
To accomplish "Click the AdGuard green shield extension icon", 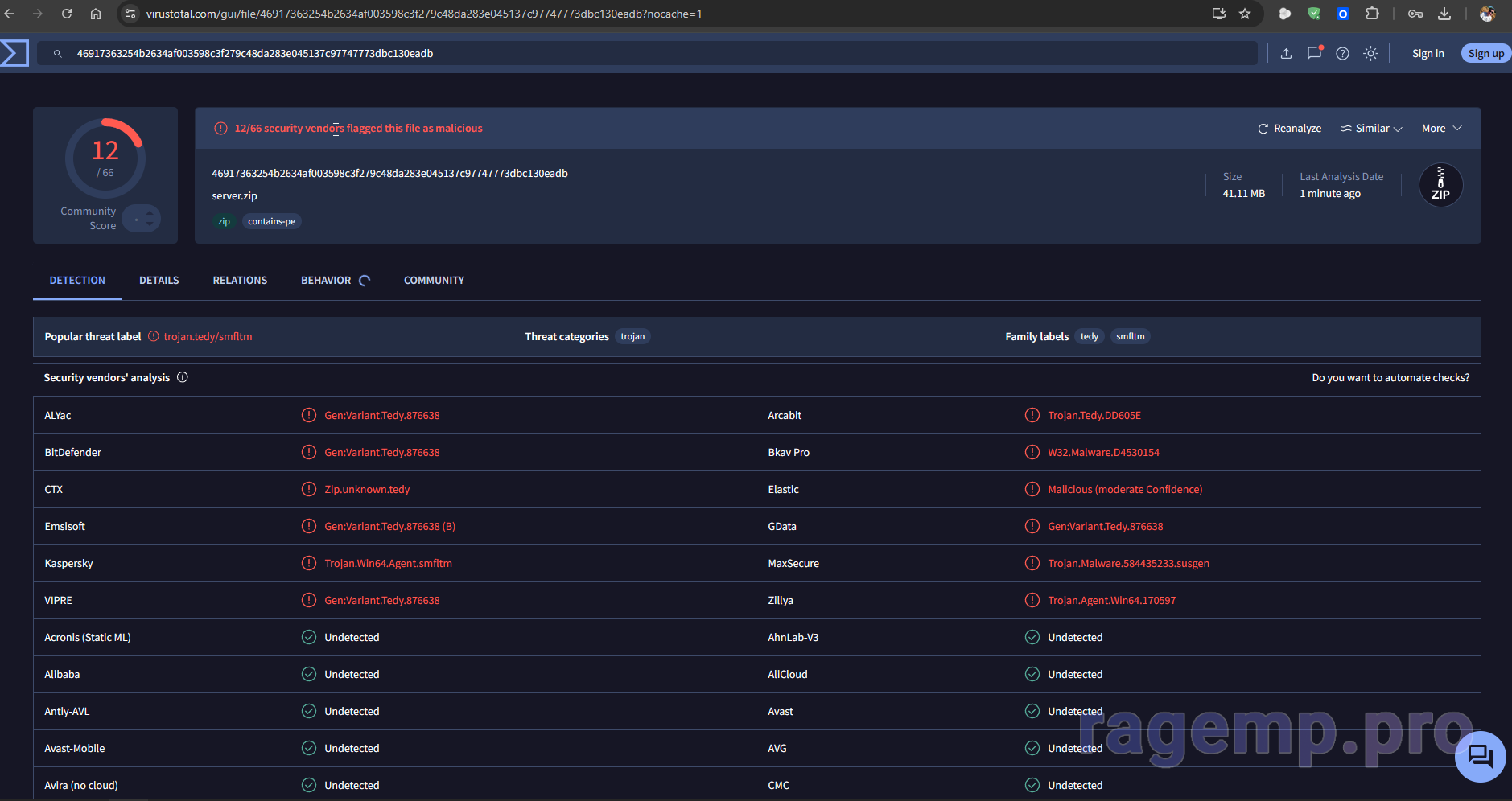I will 1314,14.
